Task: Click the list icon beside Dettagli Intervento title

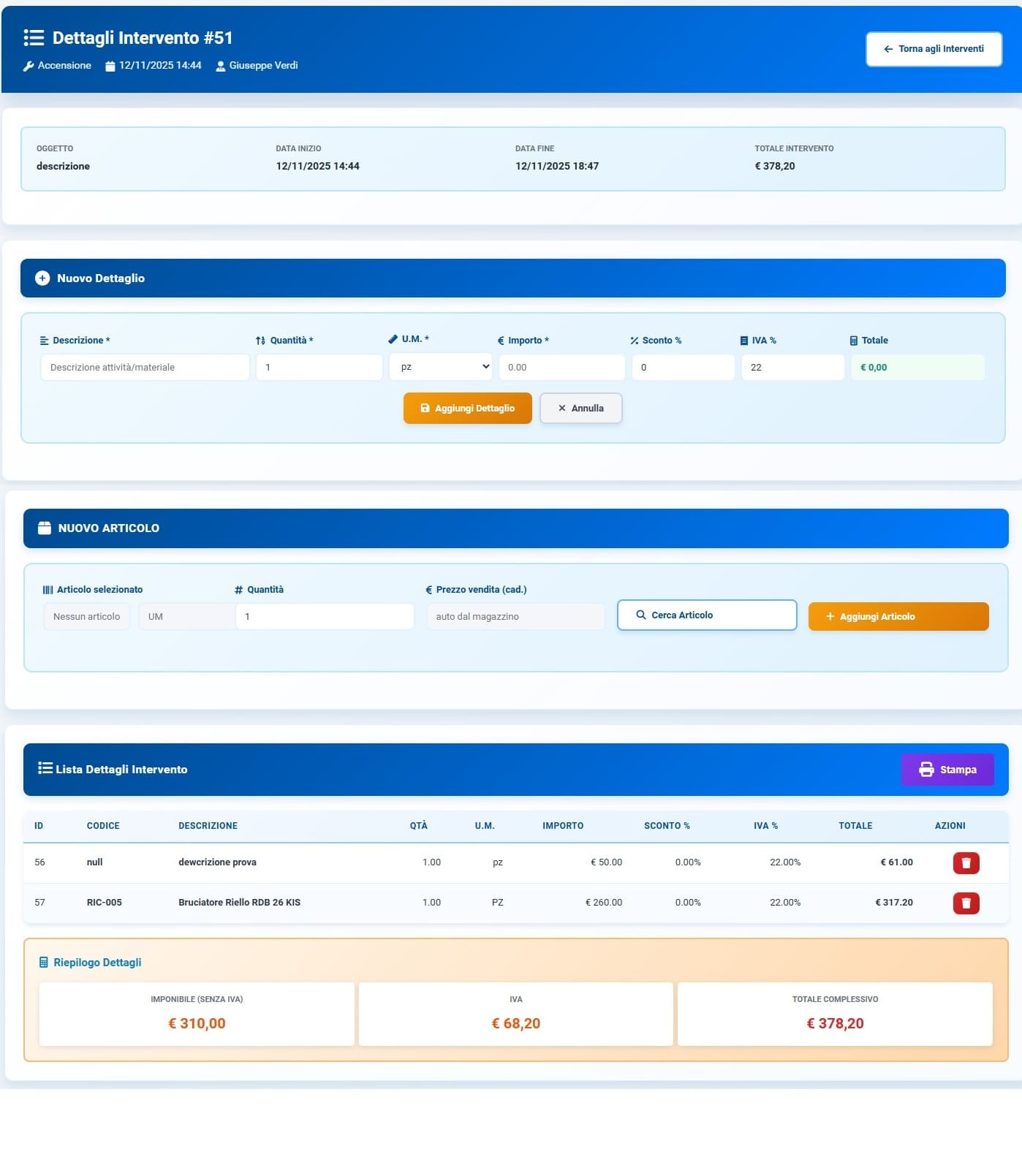Action: 34,37
